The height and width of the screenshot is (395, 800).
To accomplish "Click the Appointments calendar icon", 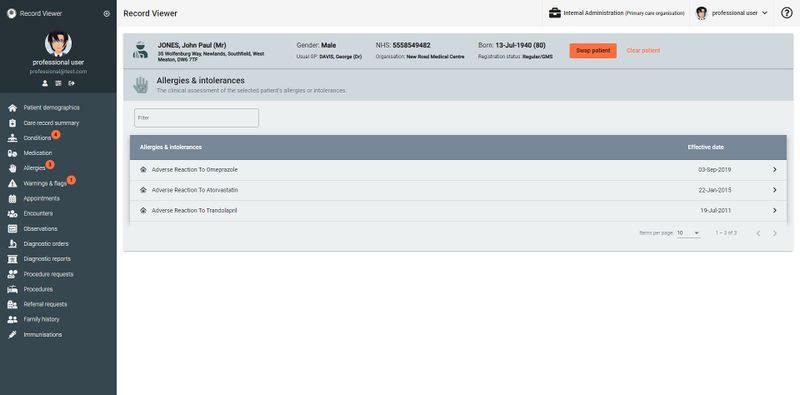I will [13, 199].
